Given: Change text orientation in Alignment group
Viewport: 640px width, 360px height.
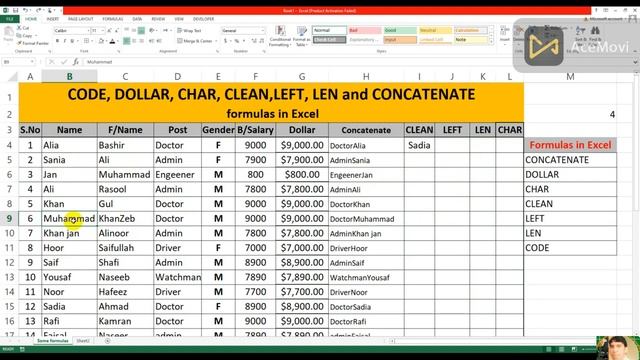Looking at the screenshot, I should [151, 31].
